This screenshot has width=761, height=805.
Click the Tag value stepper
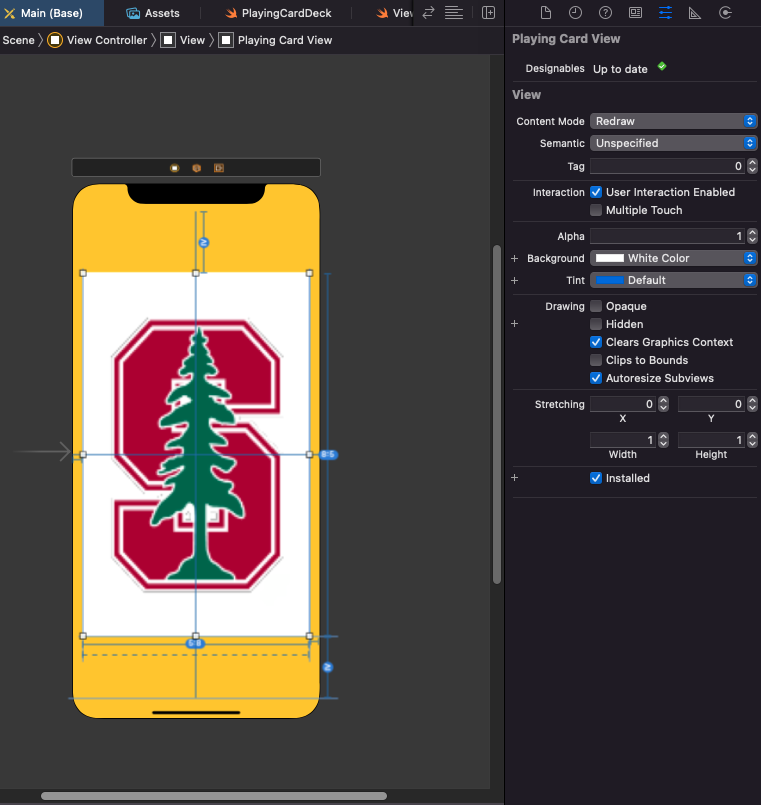click(752, 166)
